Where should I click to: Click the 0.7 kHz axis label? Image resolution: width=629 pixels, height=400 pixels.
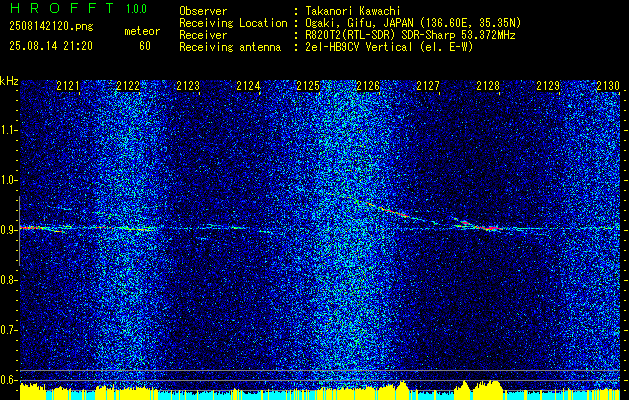(x=8, y=330)
